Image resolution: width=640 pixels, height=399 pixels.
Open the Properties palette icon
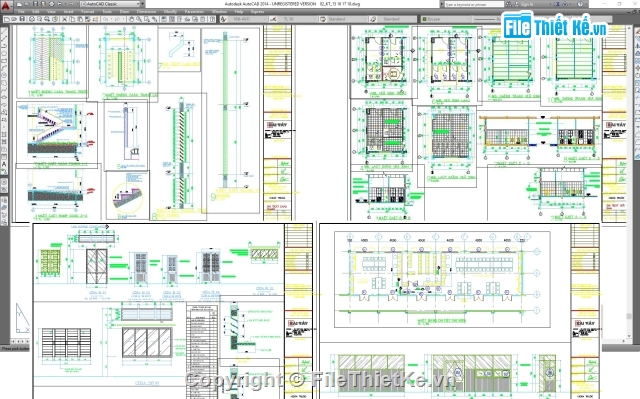click(164, 19)
